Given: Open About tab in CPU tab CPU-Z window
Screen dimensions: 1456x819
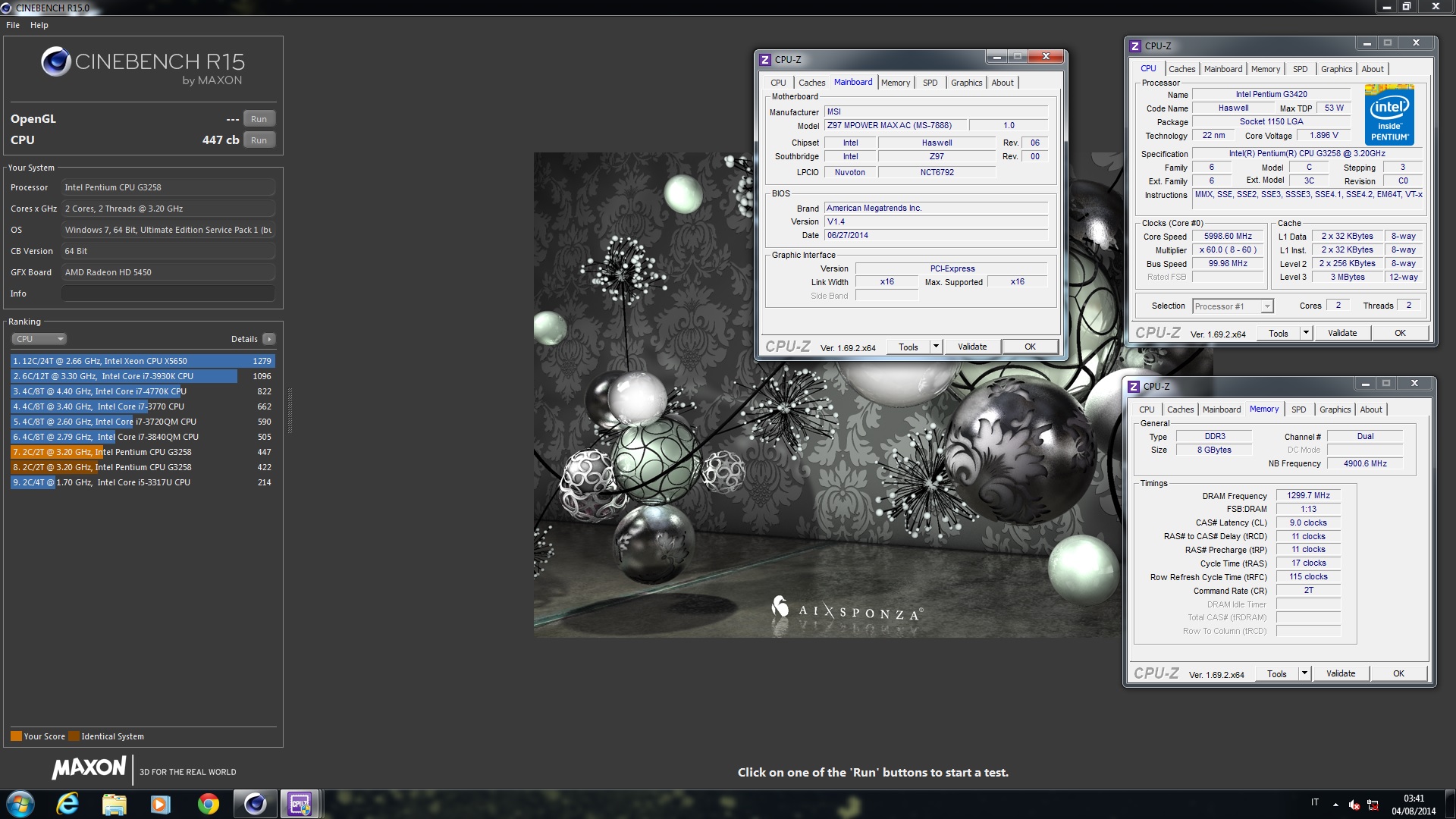Looking at the screenshot, I should tap(1373, 69).
